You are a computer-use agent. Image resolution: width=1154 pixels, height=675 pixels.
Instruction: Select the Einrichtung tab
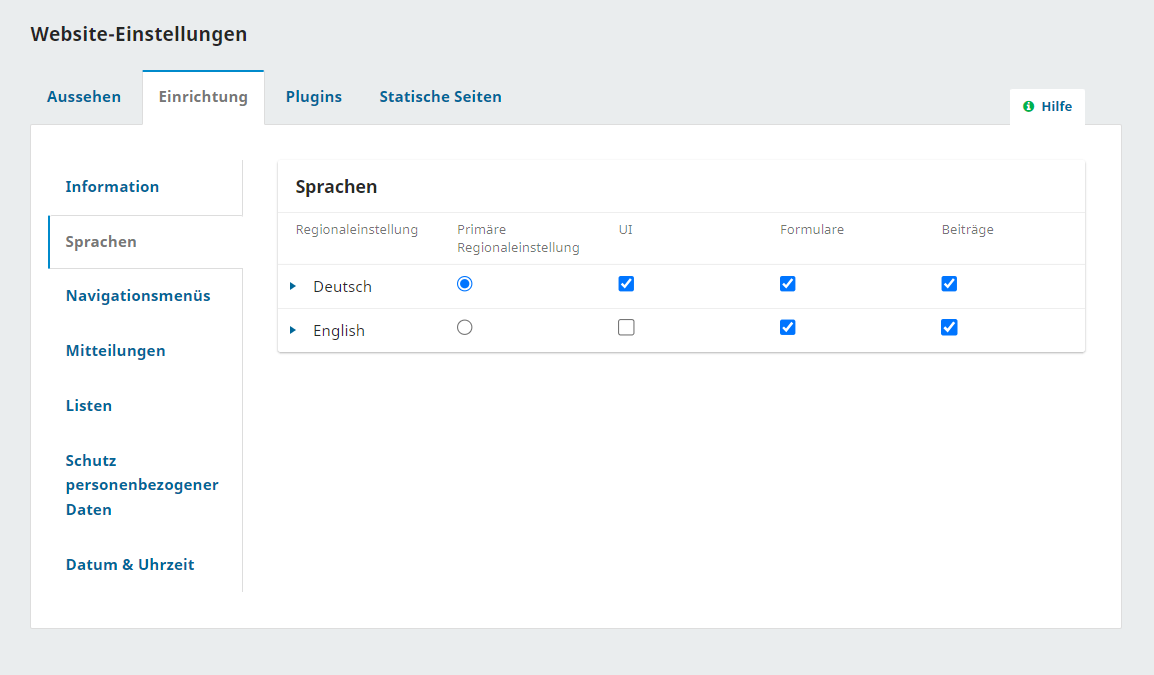coord(203,97)
